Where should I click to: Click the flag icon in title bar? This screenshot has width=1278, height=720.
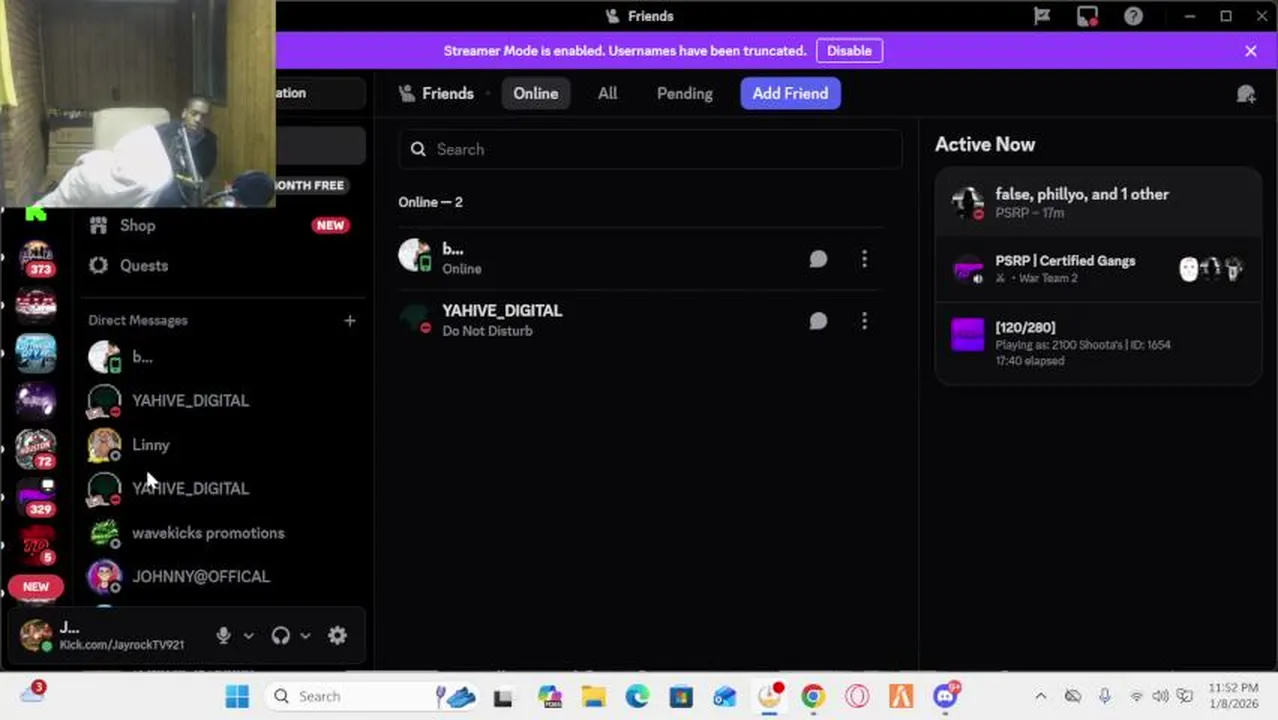coord(1042,16)
